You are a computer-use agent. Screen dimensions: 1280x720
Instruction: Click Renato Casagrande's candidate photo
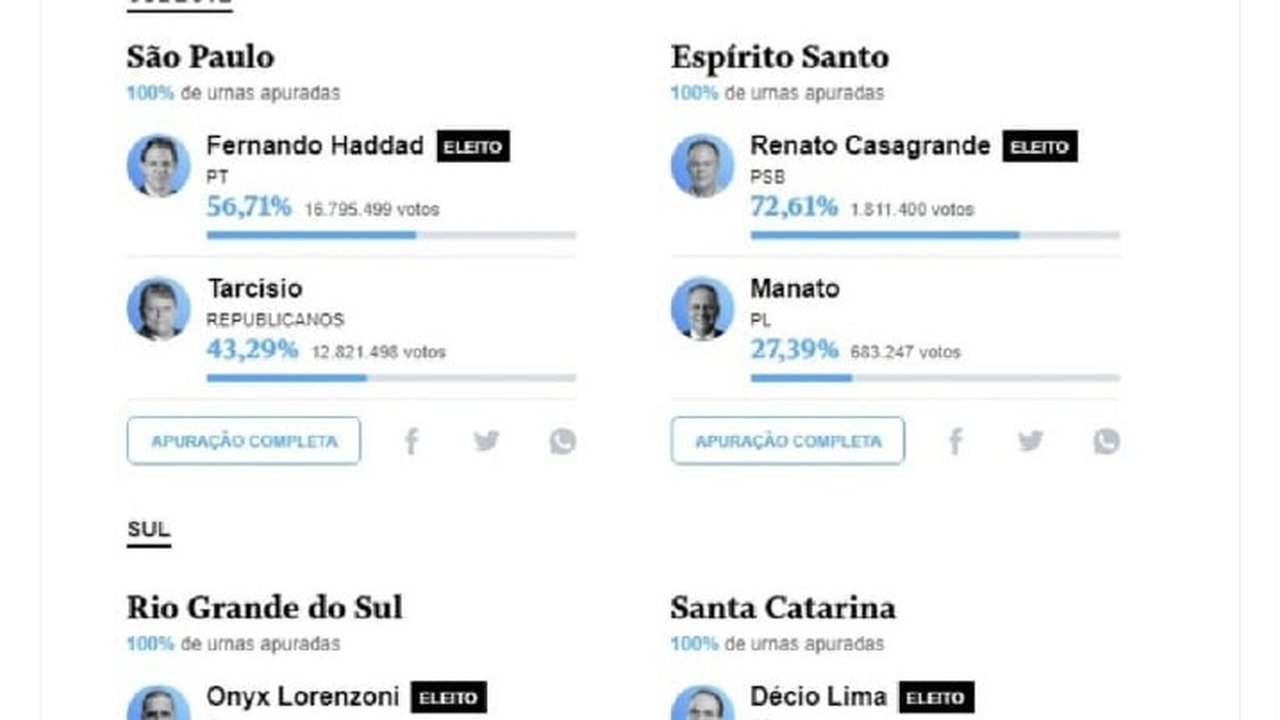(x=702, y=165)
